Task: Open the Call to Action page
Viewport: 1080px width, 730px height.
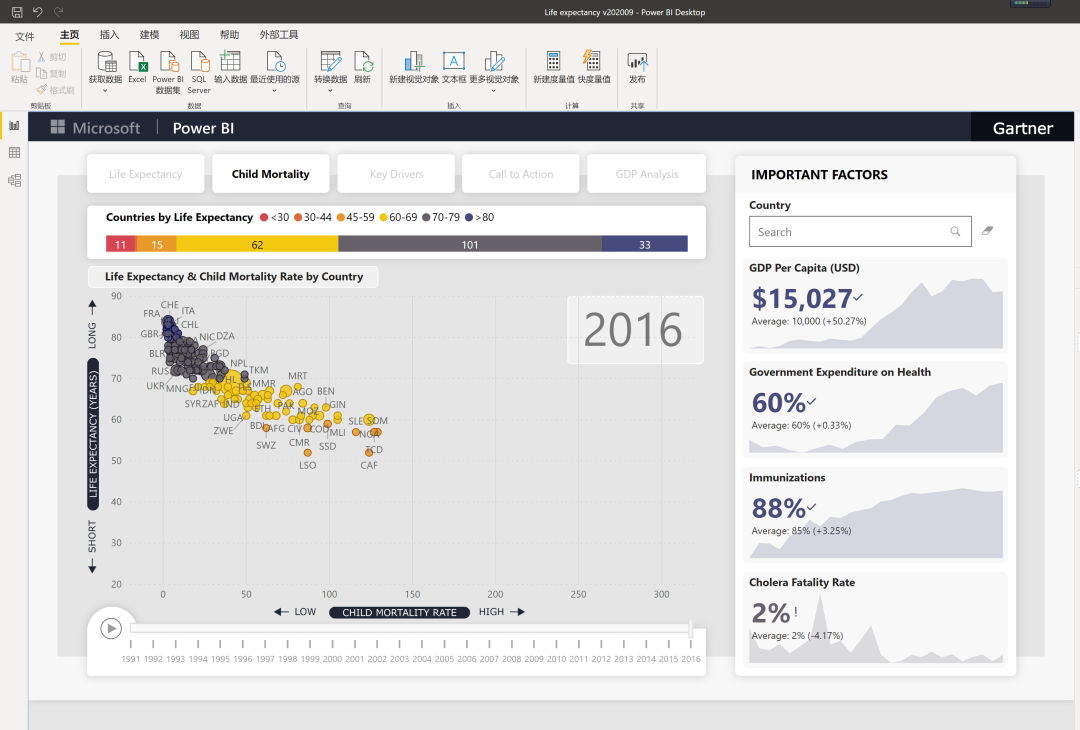Action: (521, 174)
